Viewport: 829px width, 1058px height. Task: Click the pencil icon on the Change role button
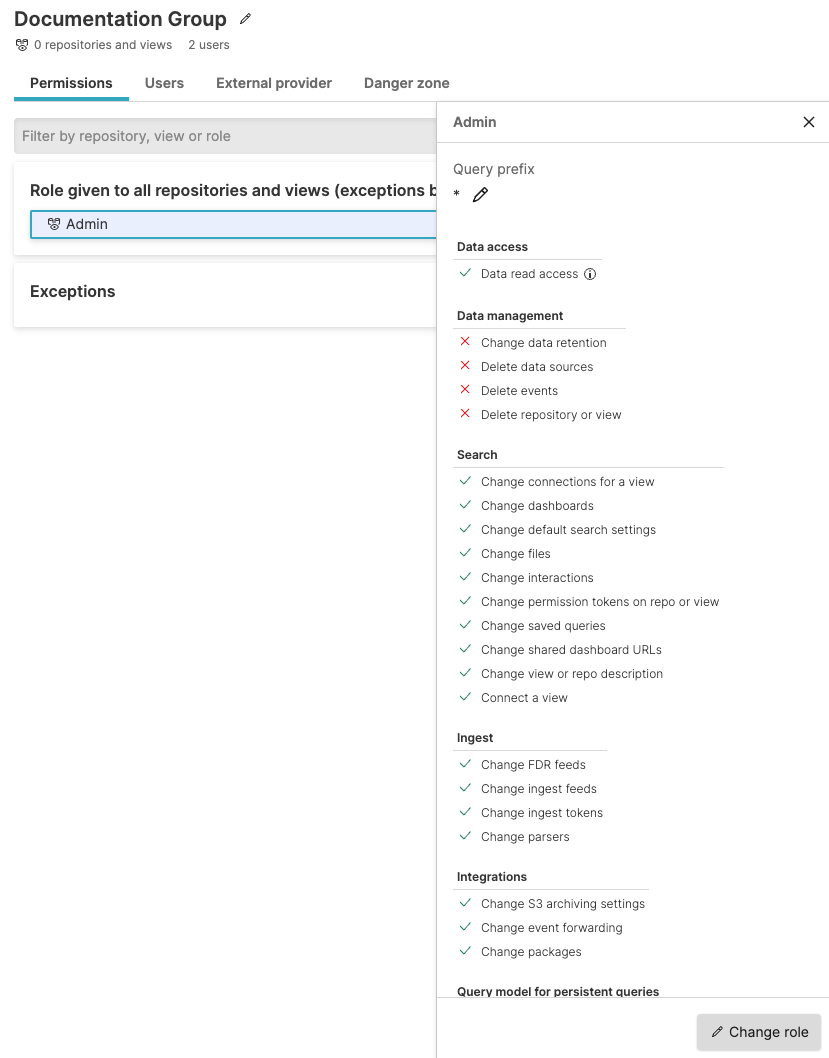click(719, 1031)
